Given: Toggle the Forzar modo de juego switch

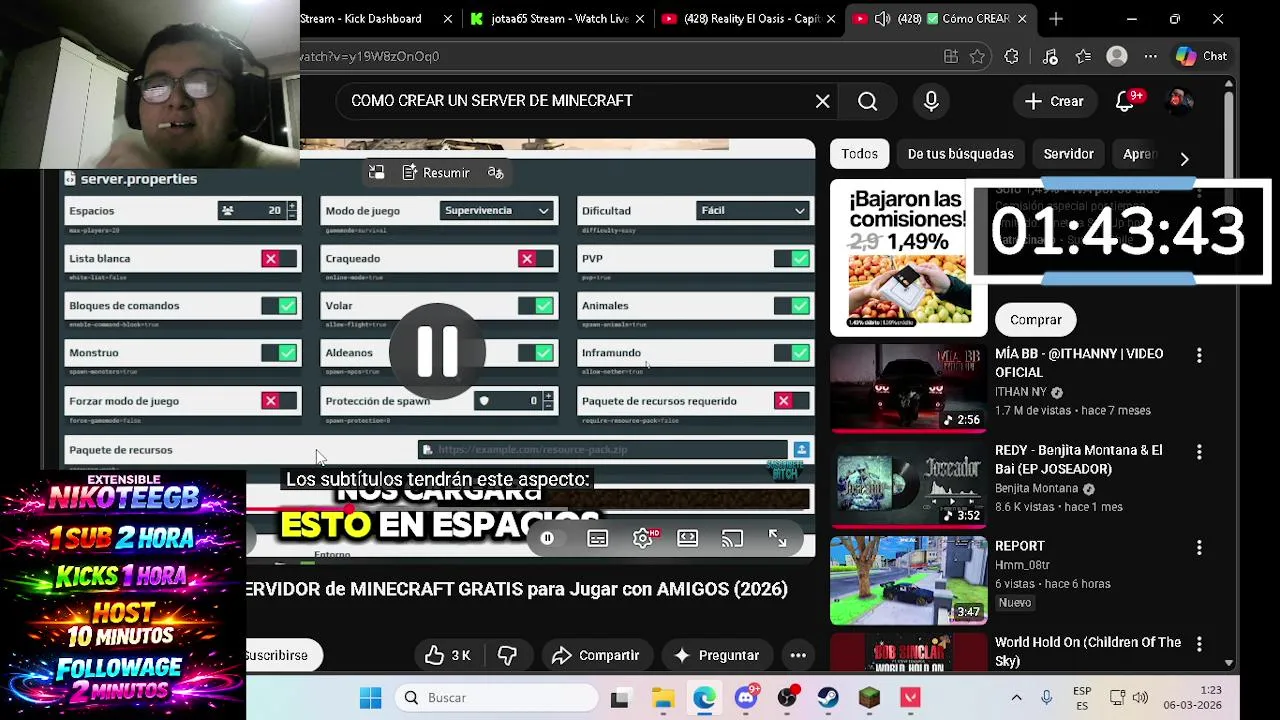Looking at the screenshot, I should coord(279,401).
